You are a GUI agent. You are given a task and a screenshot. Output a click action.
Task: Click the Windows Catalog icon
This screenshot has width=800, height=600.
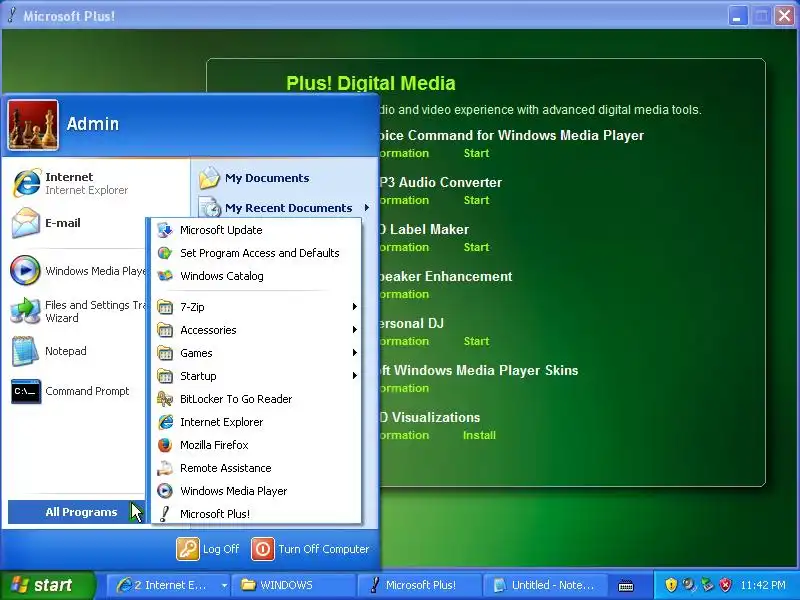(165, 276)
